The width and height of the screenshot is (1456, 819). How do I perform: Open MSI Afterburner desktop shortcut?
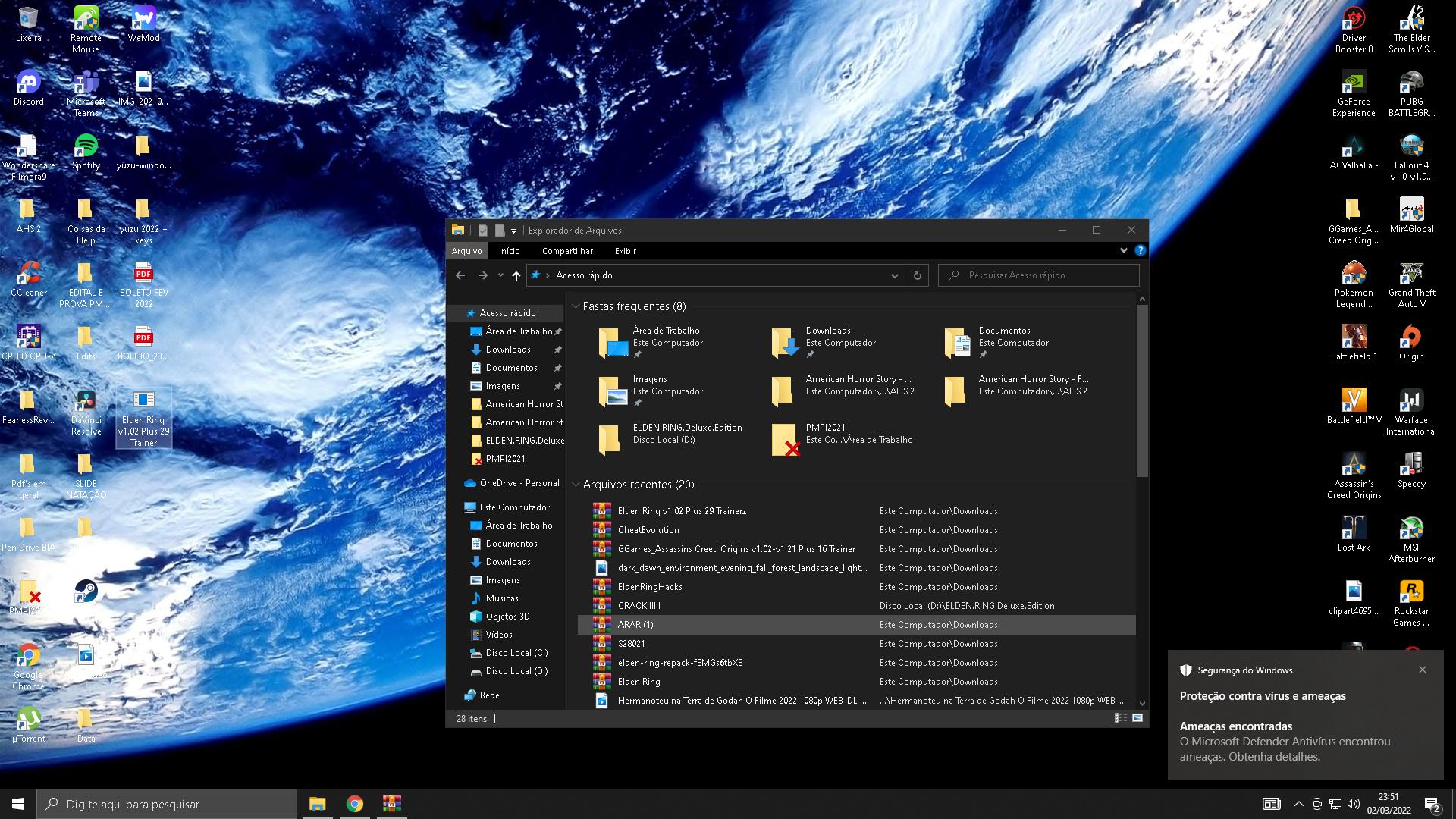tap(1410, 529)
